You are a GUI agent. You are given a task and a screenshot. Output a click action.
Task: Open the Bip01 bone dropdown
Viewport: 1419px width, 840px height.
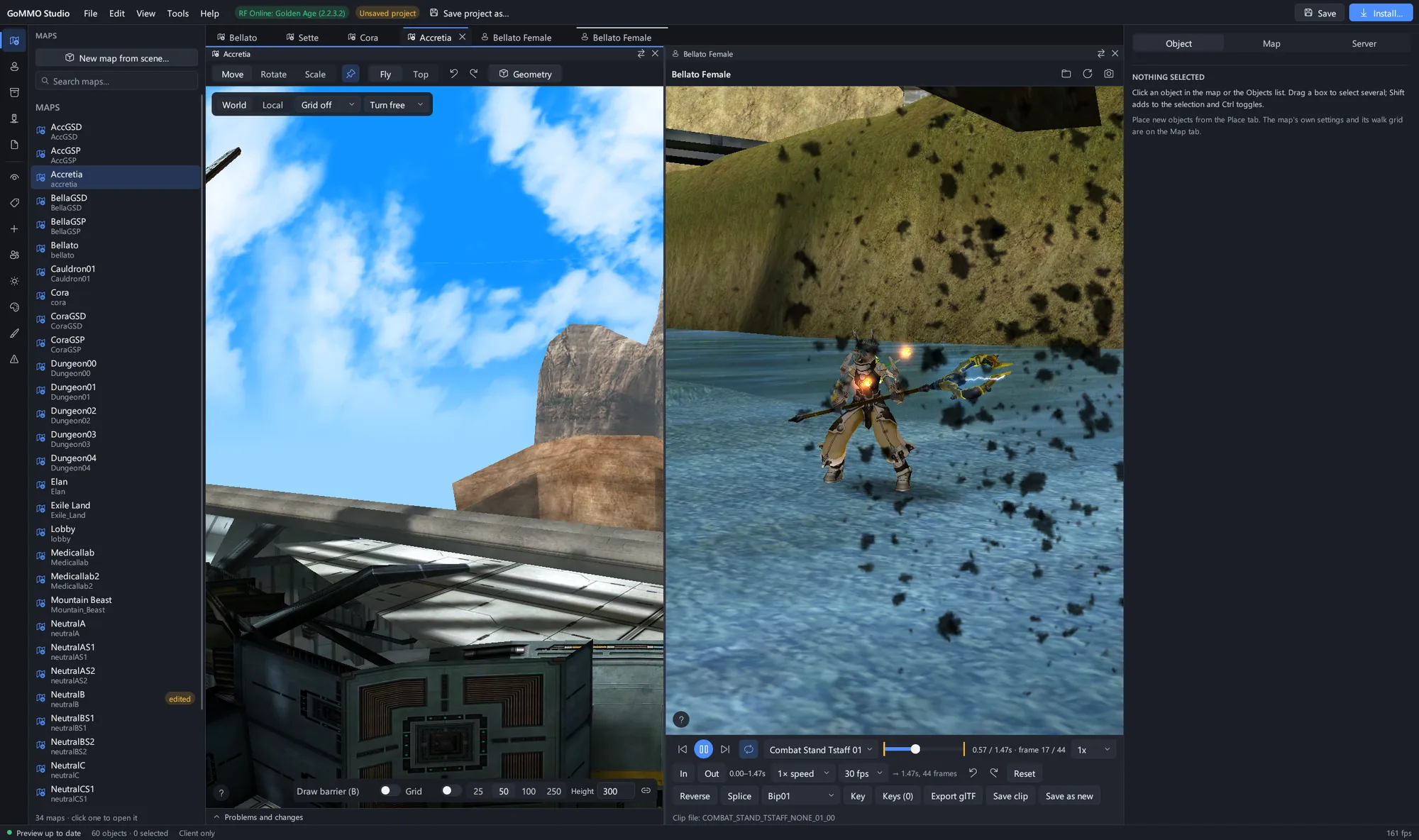pyautogui.click(x=800, y=796)
